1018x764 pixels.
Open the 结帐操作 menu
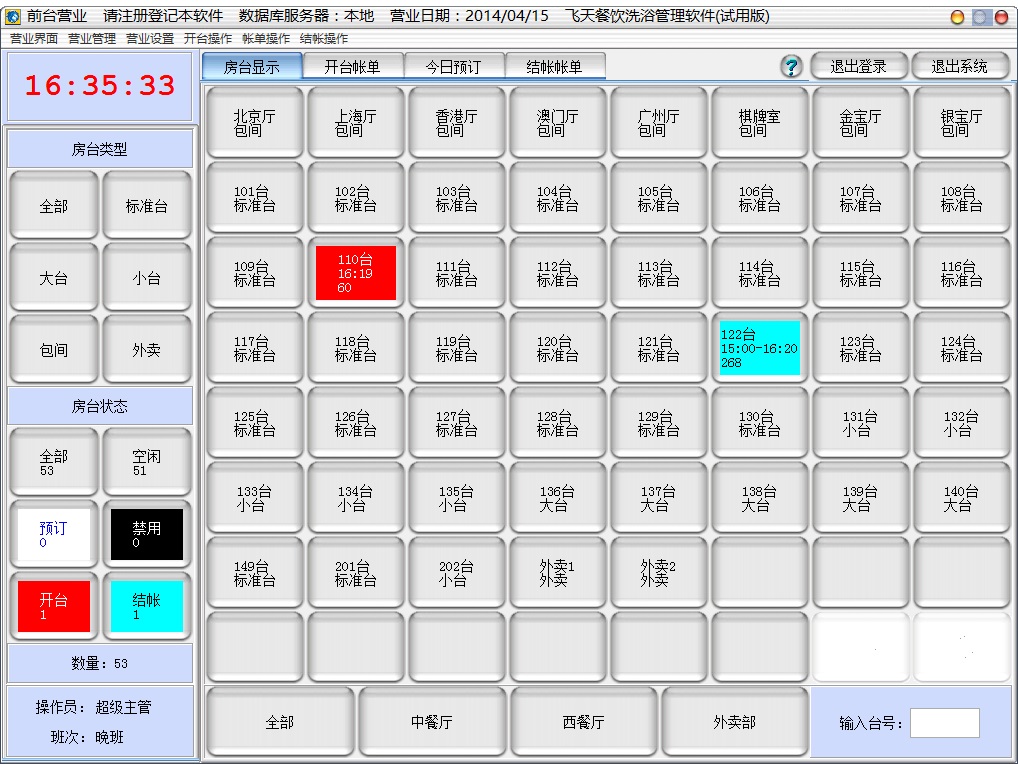pyautogui.click(x=324, y=39)
